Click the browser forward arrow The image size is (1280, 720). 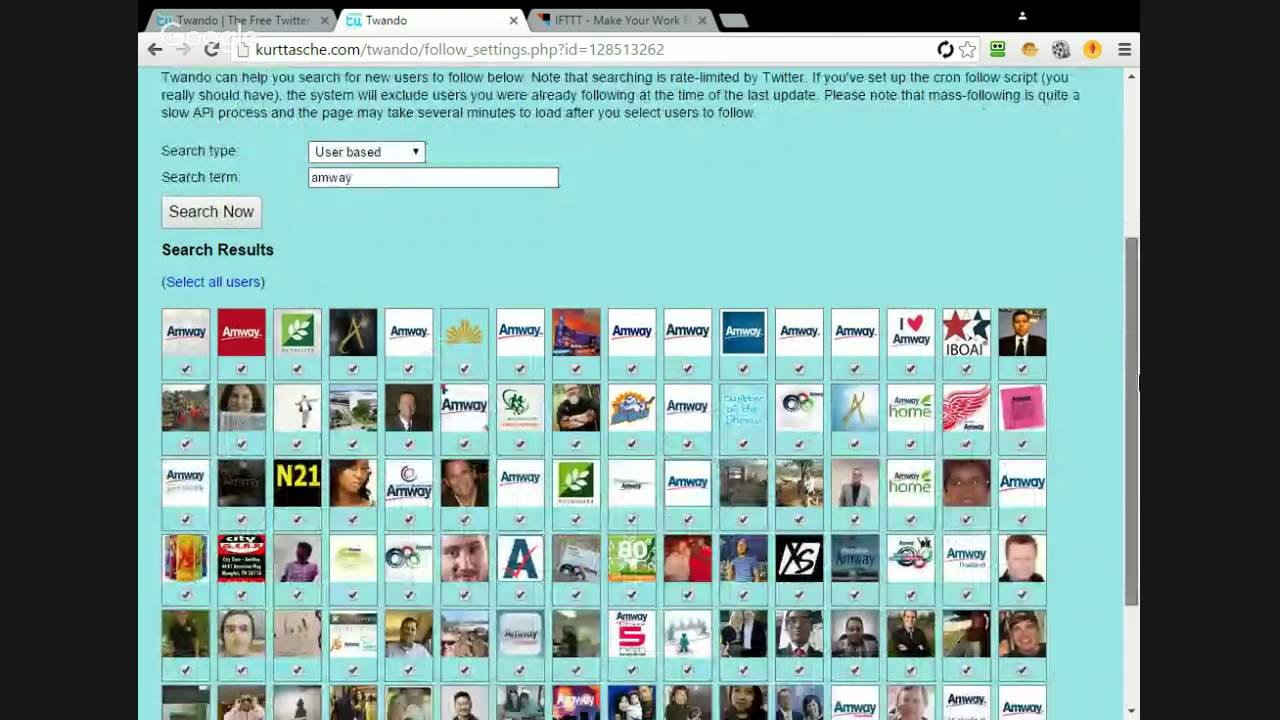tap(184, 49)
